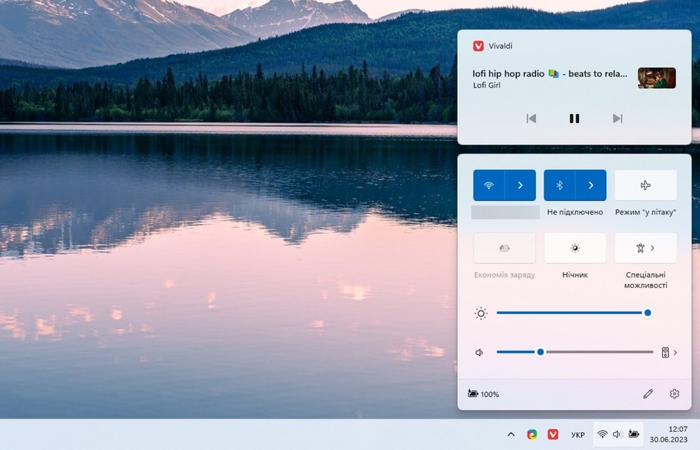This screenshot has width=700, height=450.
Task: Turn on the Нічник night light tile
Action: 575,248
